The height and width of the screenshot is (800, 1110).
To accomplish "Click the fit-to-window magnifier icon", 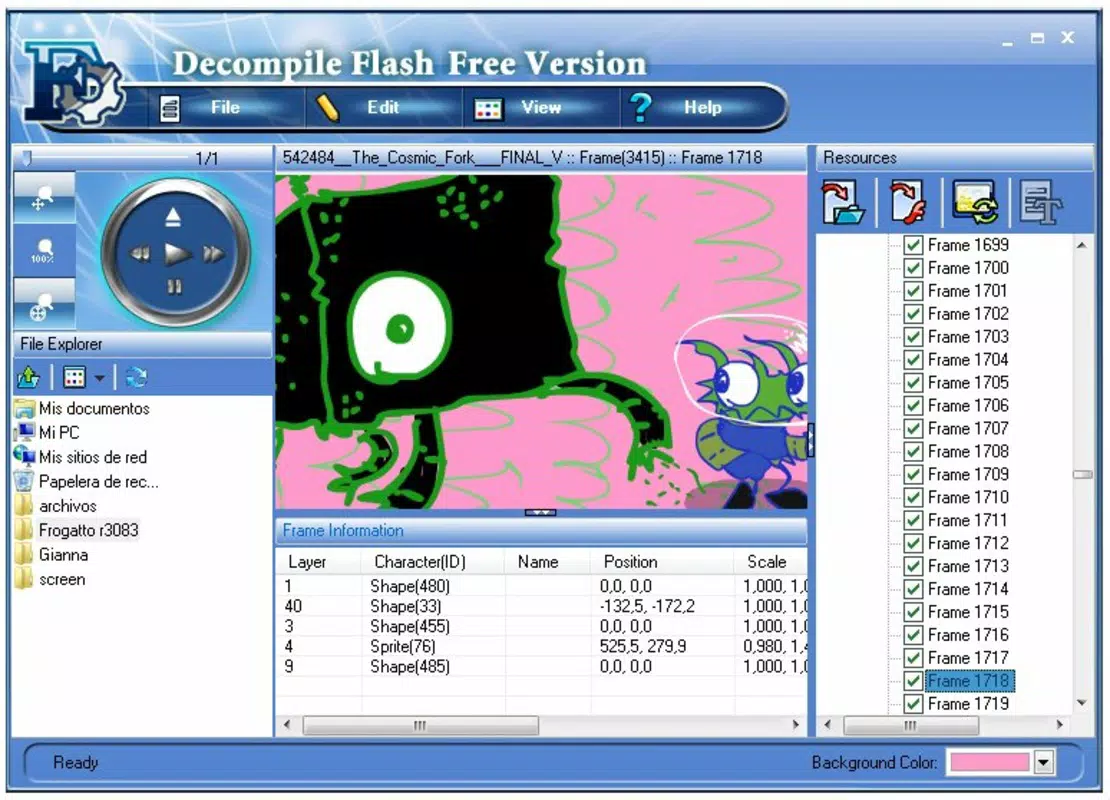I will (x=44, y=304).
